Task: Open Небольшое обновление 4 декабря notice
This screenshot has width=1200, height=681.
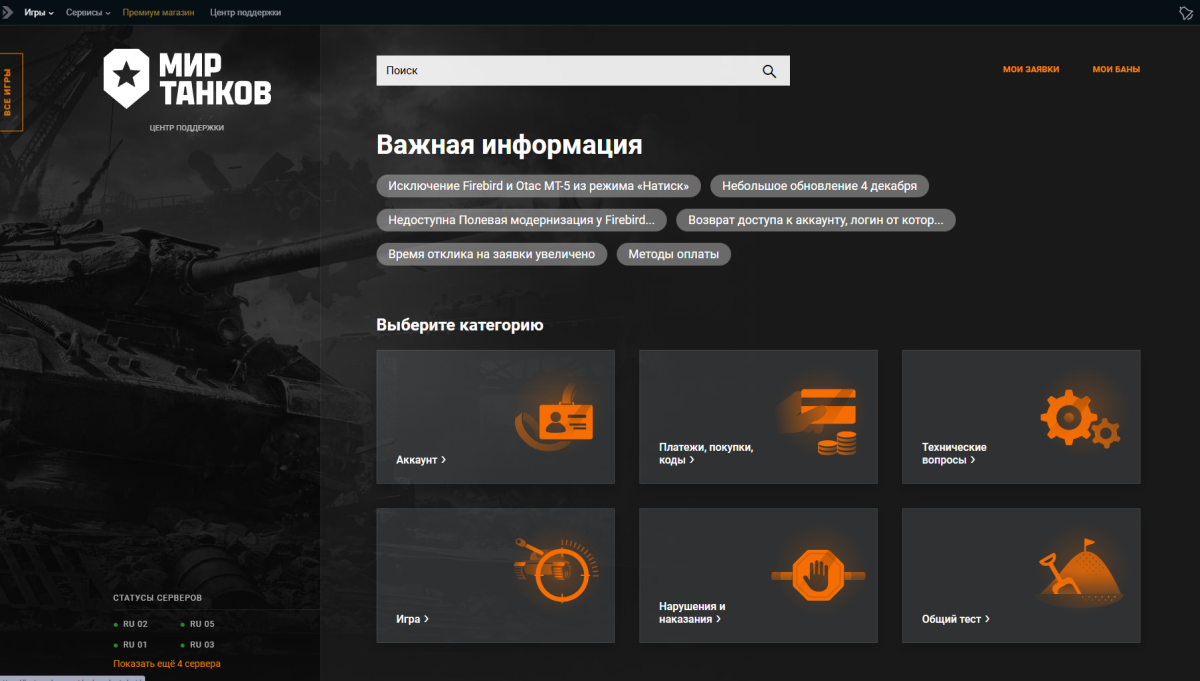Action: 819,186
